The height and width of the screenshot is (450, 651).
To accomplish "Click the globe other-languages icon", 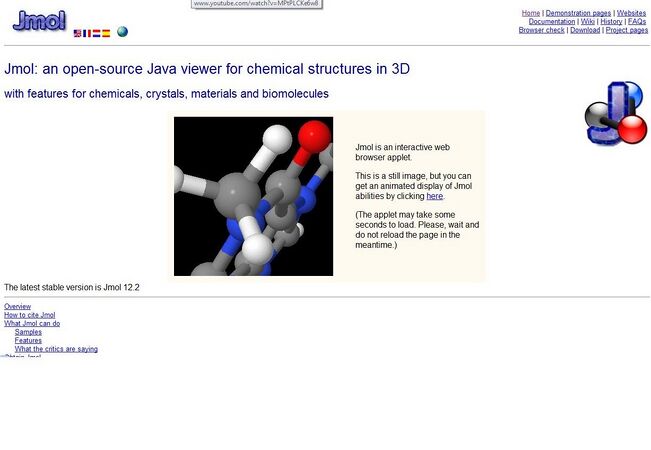I will click(x=122, y=32).
